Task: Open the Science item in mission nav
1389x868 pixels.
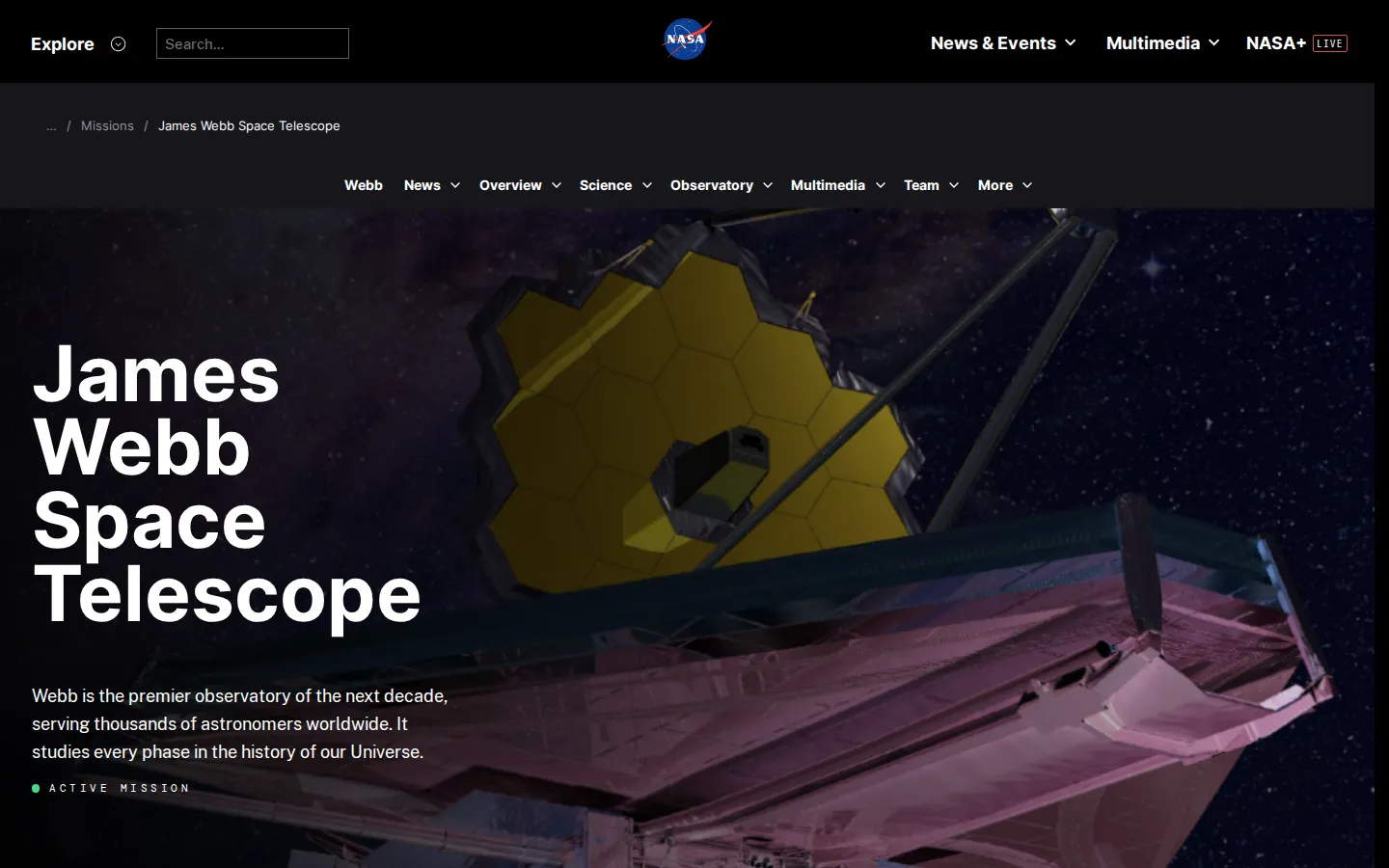Action: (606, 185)
